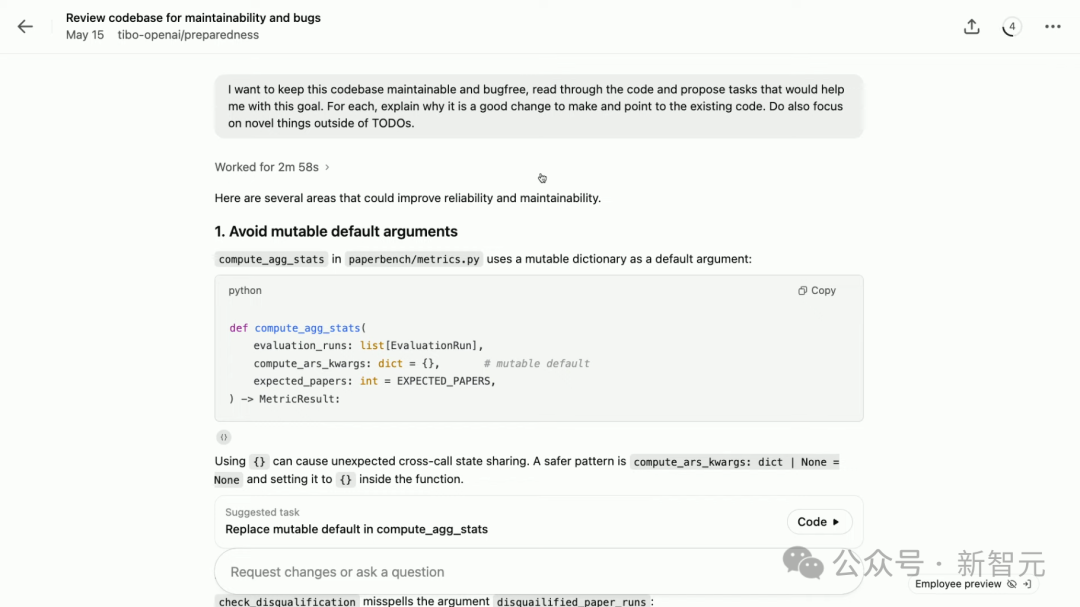The width and height of the screenshot is (1080, 607).
Task: Click the curly braces icon below code
Action: (x=224, y=437)
